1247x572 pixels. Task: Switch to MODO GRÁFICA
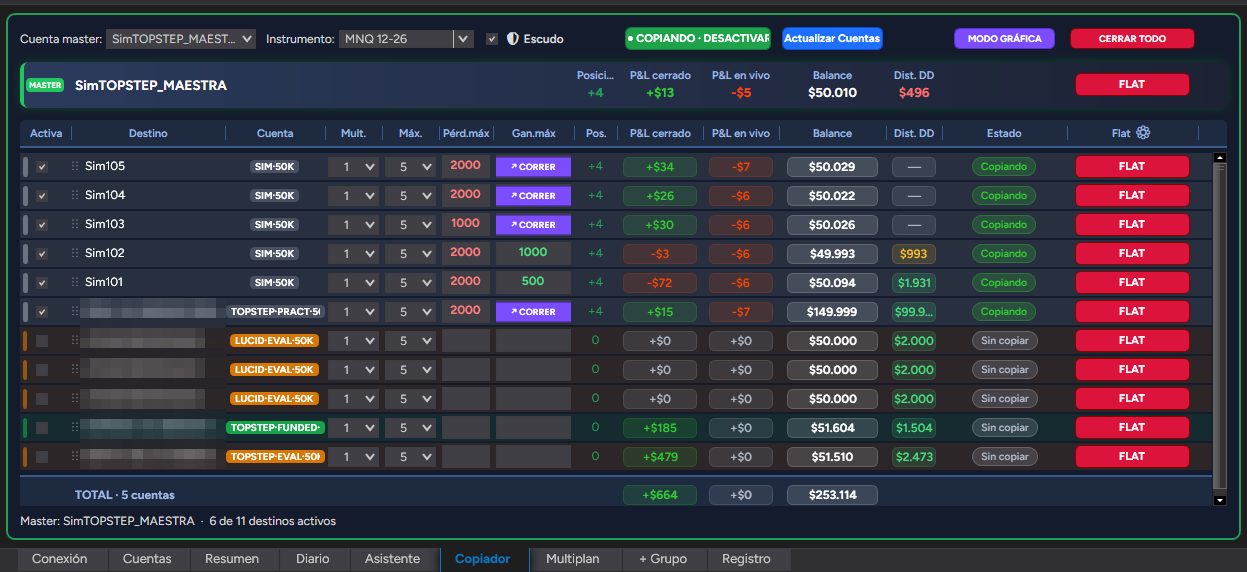click(1004, 39)
